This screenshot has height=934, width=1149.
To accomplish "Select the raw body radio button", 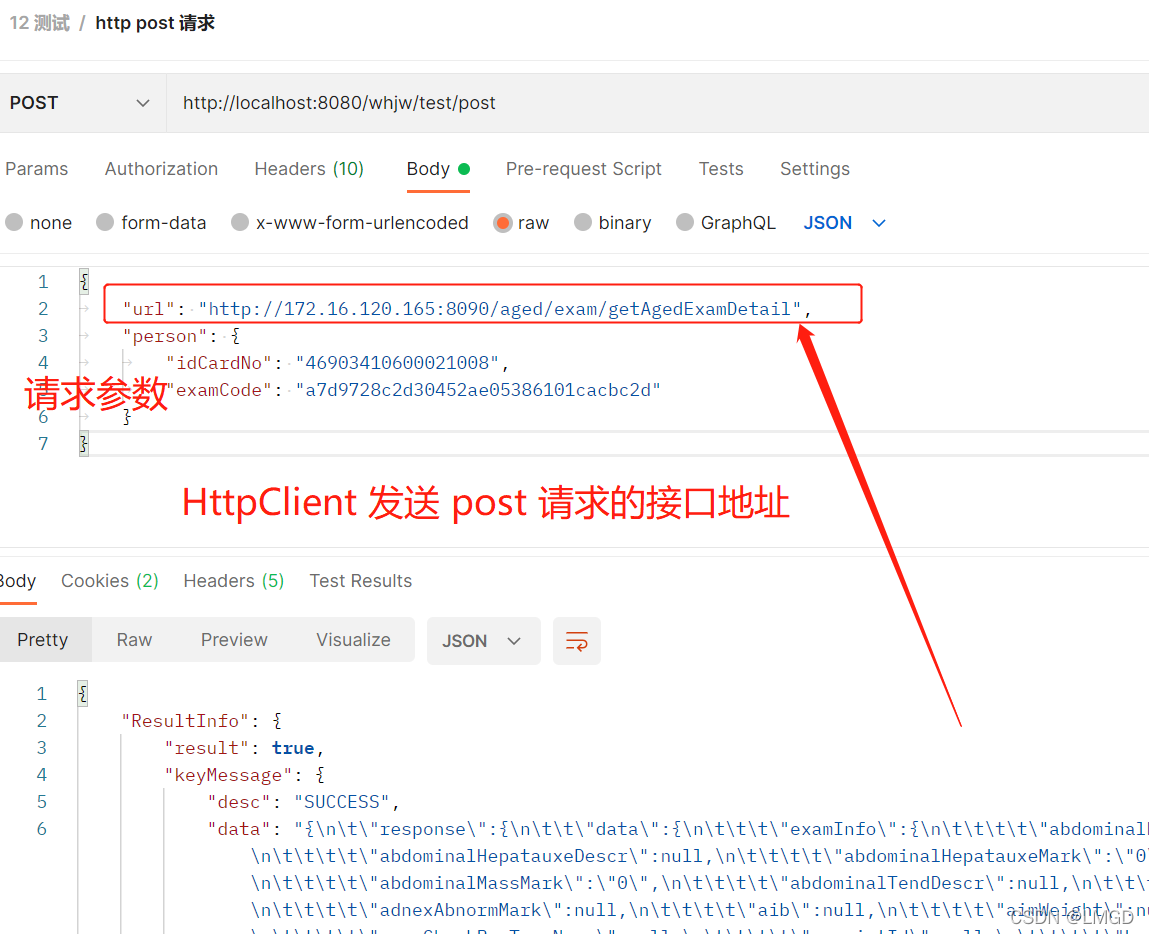I will pos(503,223).
